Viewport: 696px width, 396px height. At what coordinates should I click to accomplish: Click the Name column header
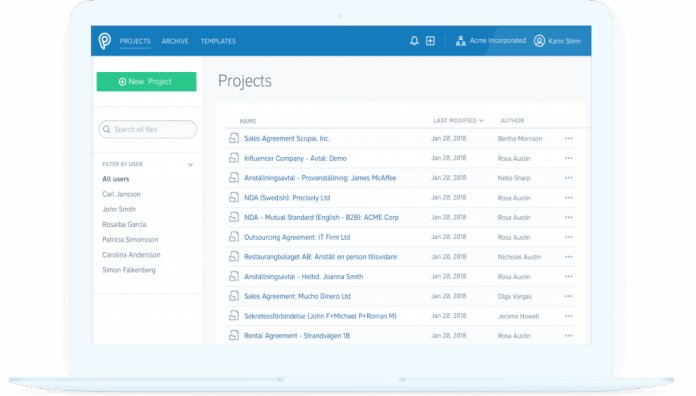click(248, 121)
